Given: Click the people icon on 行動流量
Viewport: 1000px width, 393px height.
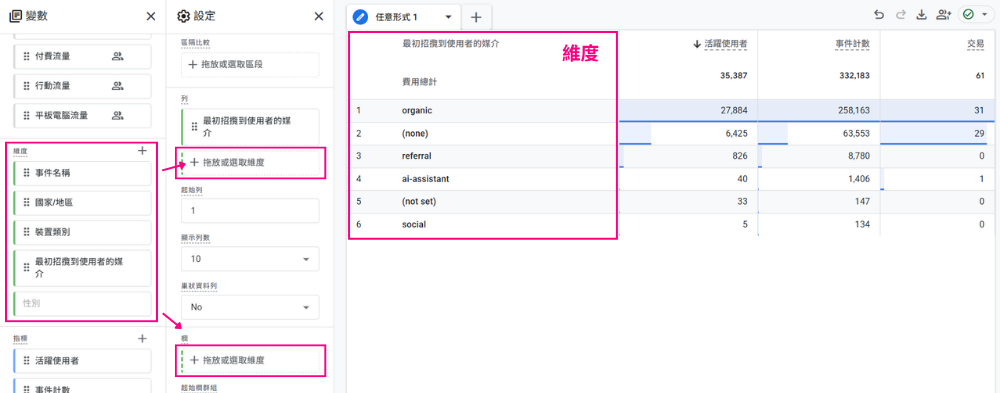Looking at the screenshot, I should pos(117,85).
